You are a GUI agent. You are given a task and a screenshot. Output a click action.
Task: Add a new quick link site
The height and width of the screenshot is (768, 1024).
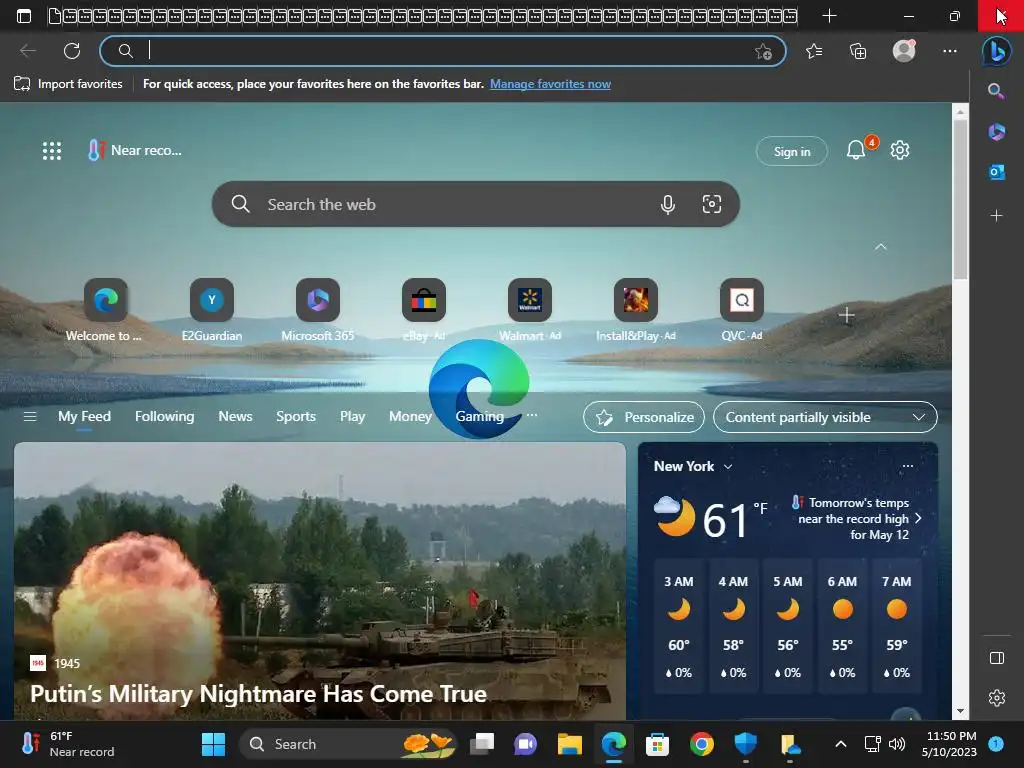[x=846, y=315]
